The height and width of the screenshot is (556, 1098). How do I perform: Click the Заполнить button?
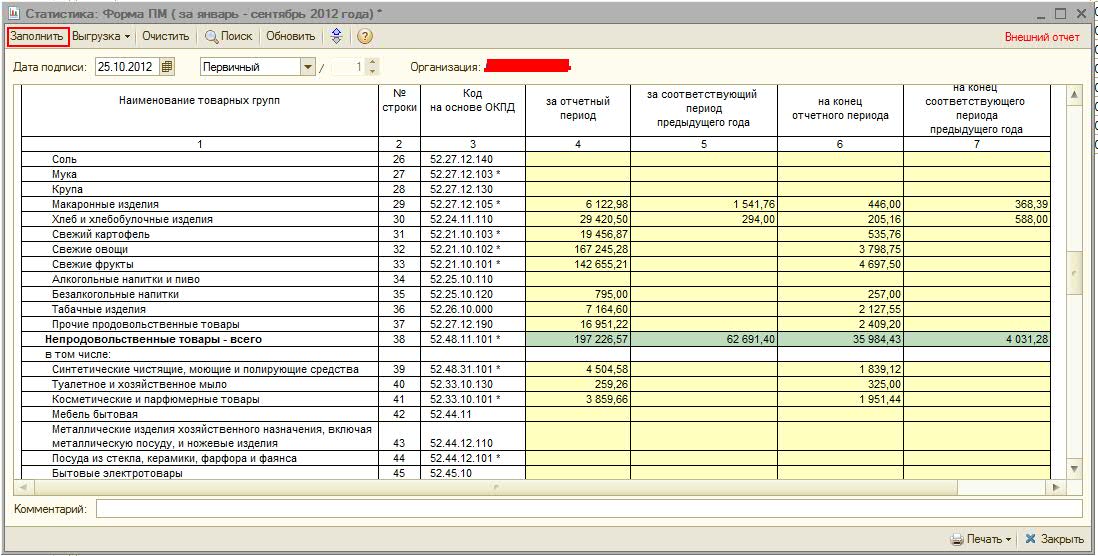[x=38, y=36]
